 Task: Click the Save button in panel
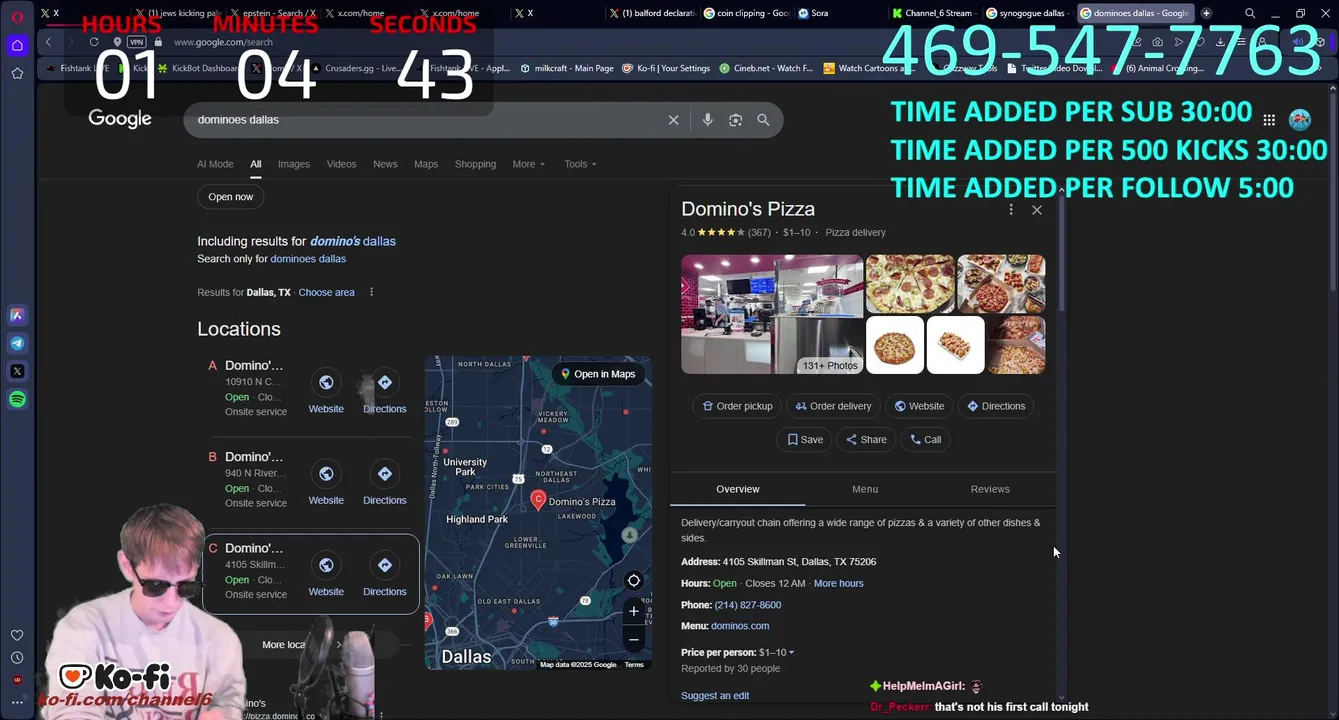click(804, 440)
